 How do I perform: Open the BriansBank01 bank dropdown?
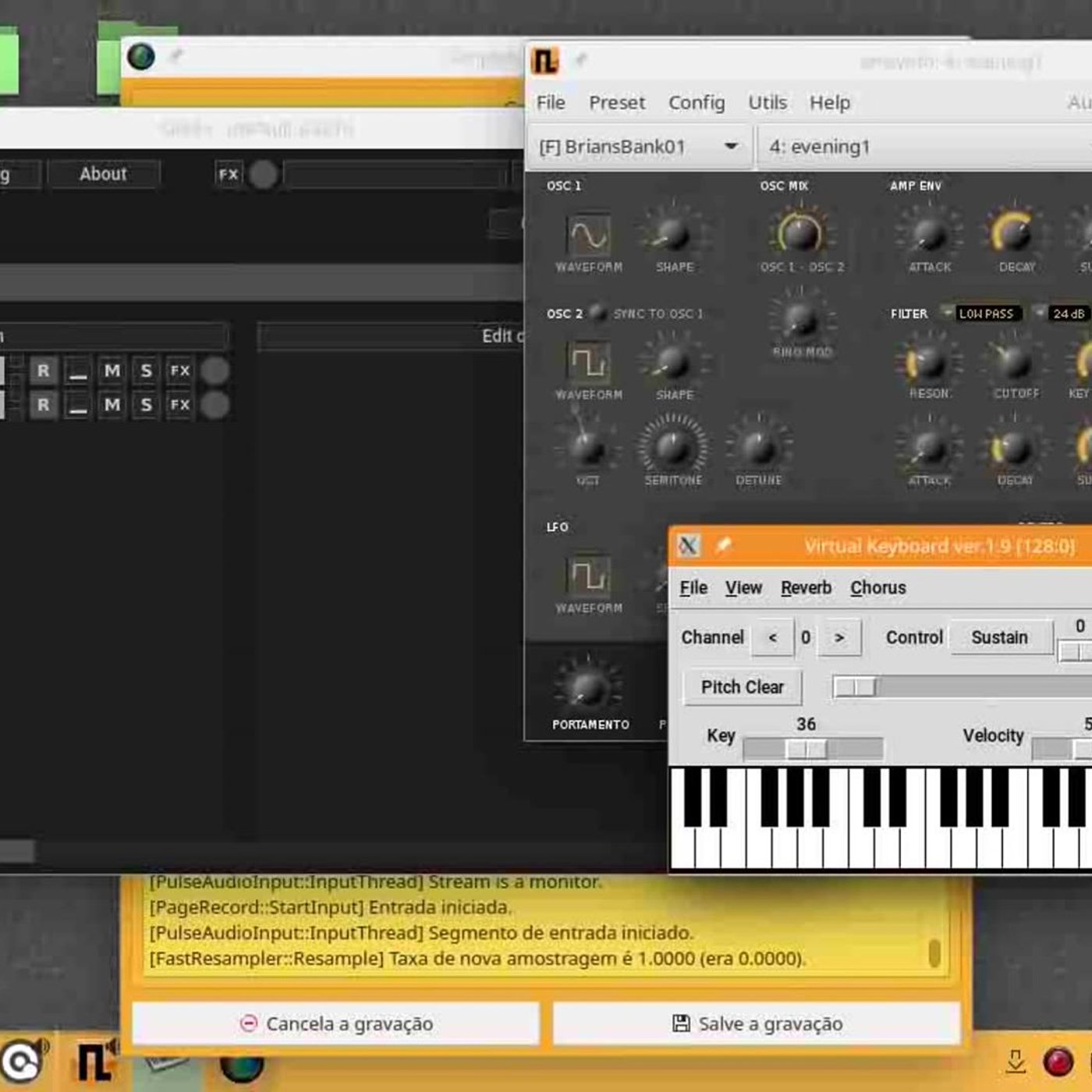tap(639, 147)
